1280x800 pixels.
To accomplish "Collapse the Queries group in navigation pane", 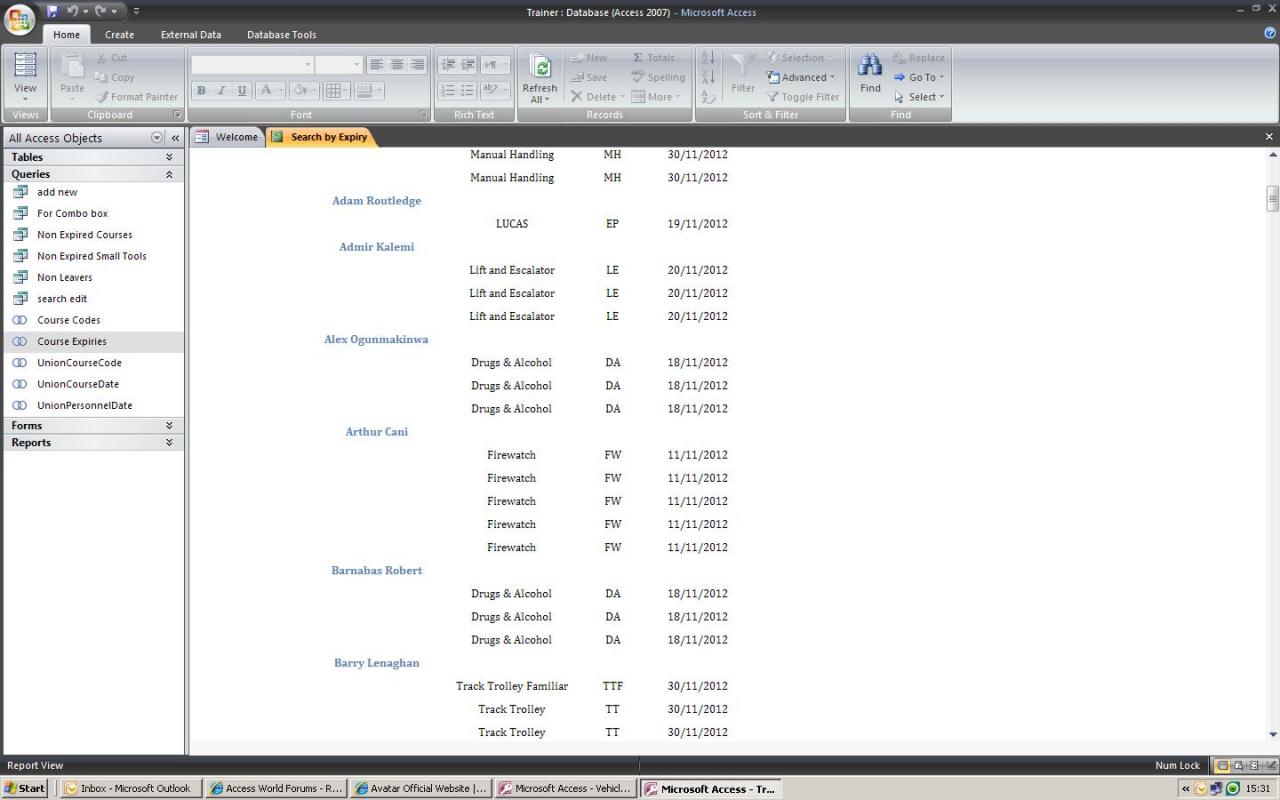I will [94, 174].
